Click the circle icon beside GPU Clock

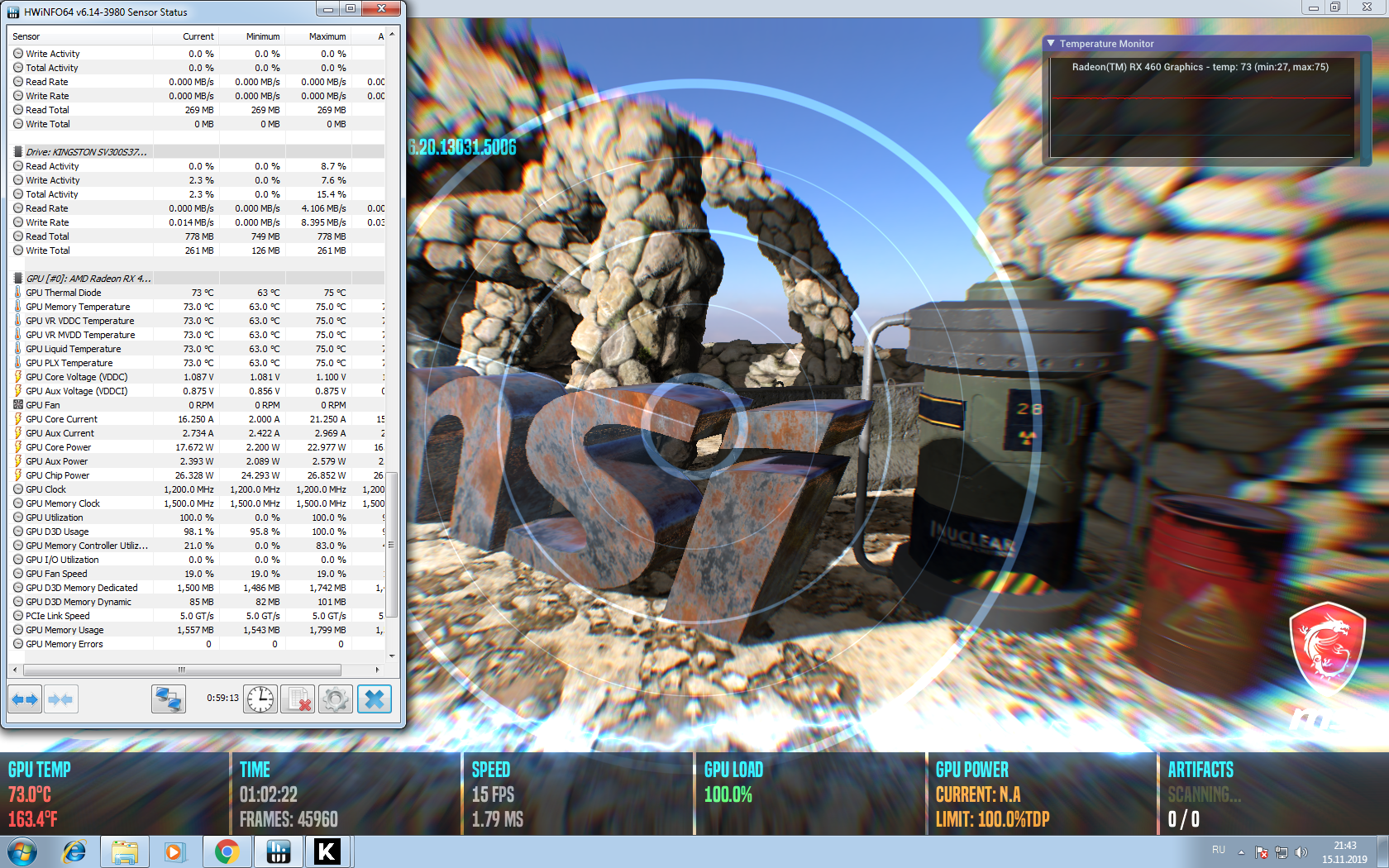point(18,489)
